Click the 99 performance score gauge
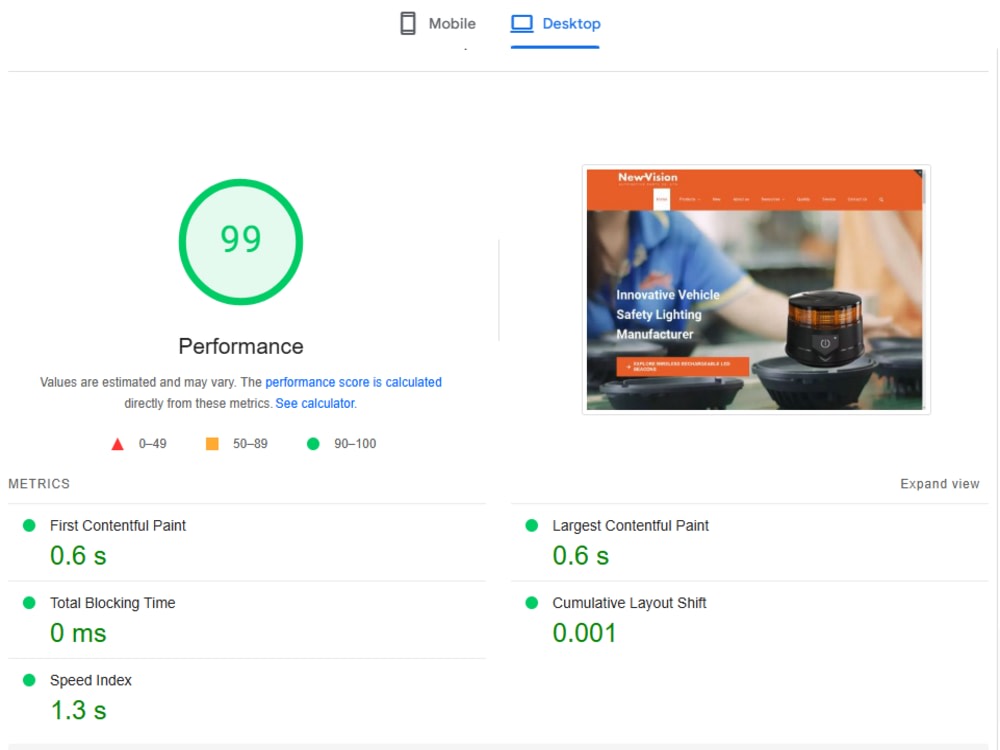The image size is (1000, 750). click(240, 242)
